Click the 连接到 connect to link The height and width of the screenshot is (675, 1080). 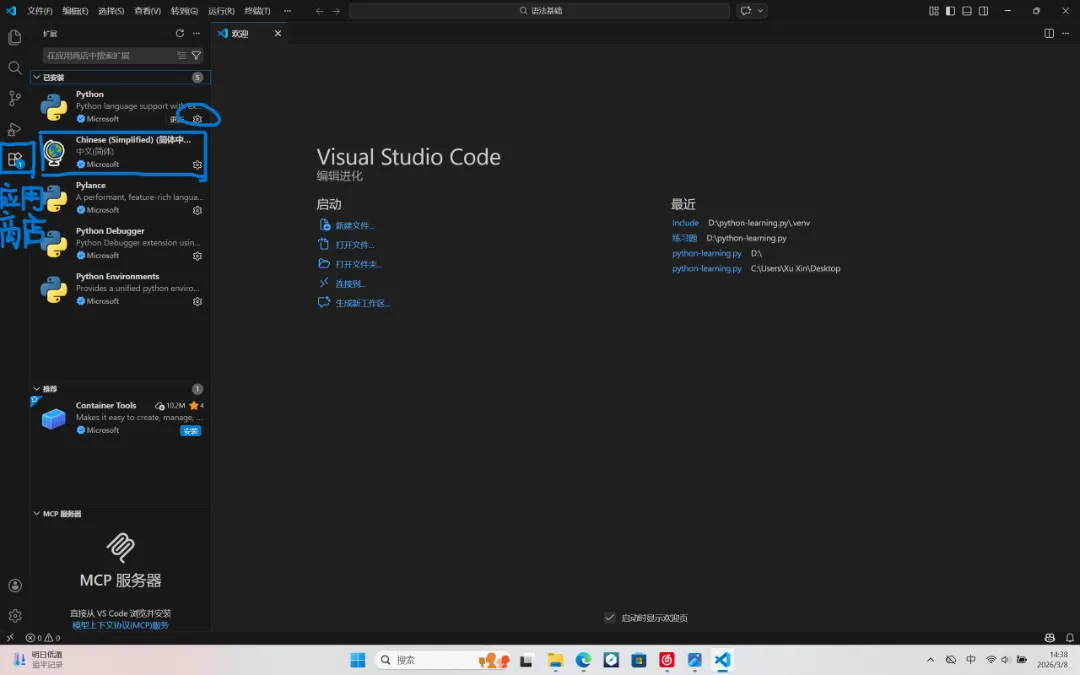pyautogui.click(x=350, y=283)
